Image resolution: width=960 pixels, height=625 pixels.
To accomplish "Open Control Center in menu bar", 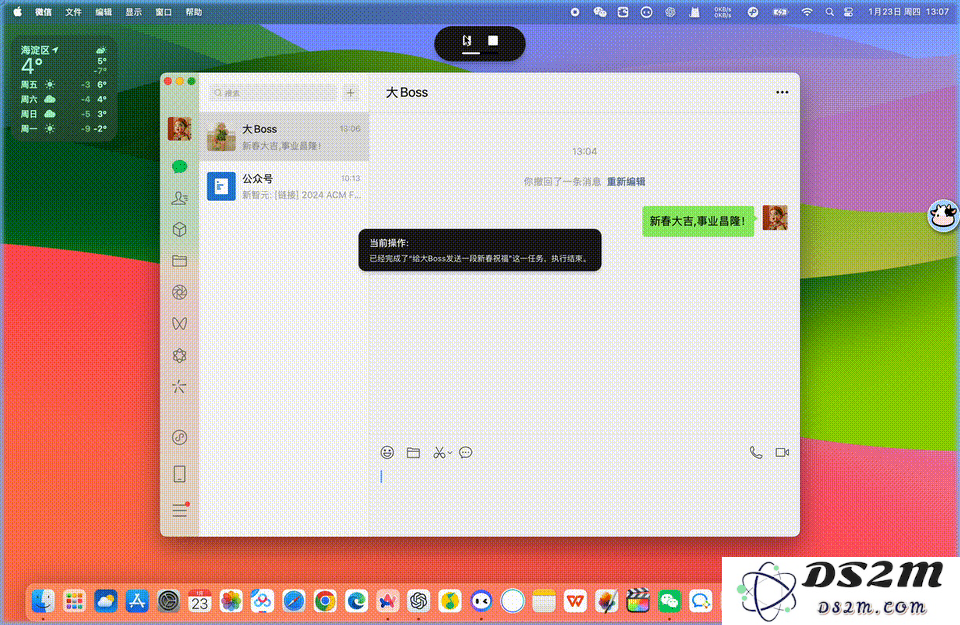I will click(x=849, y=12).
